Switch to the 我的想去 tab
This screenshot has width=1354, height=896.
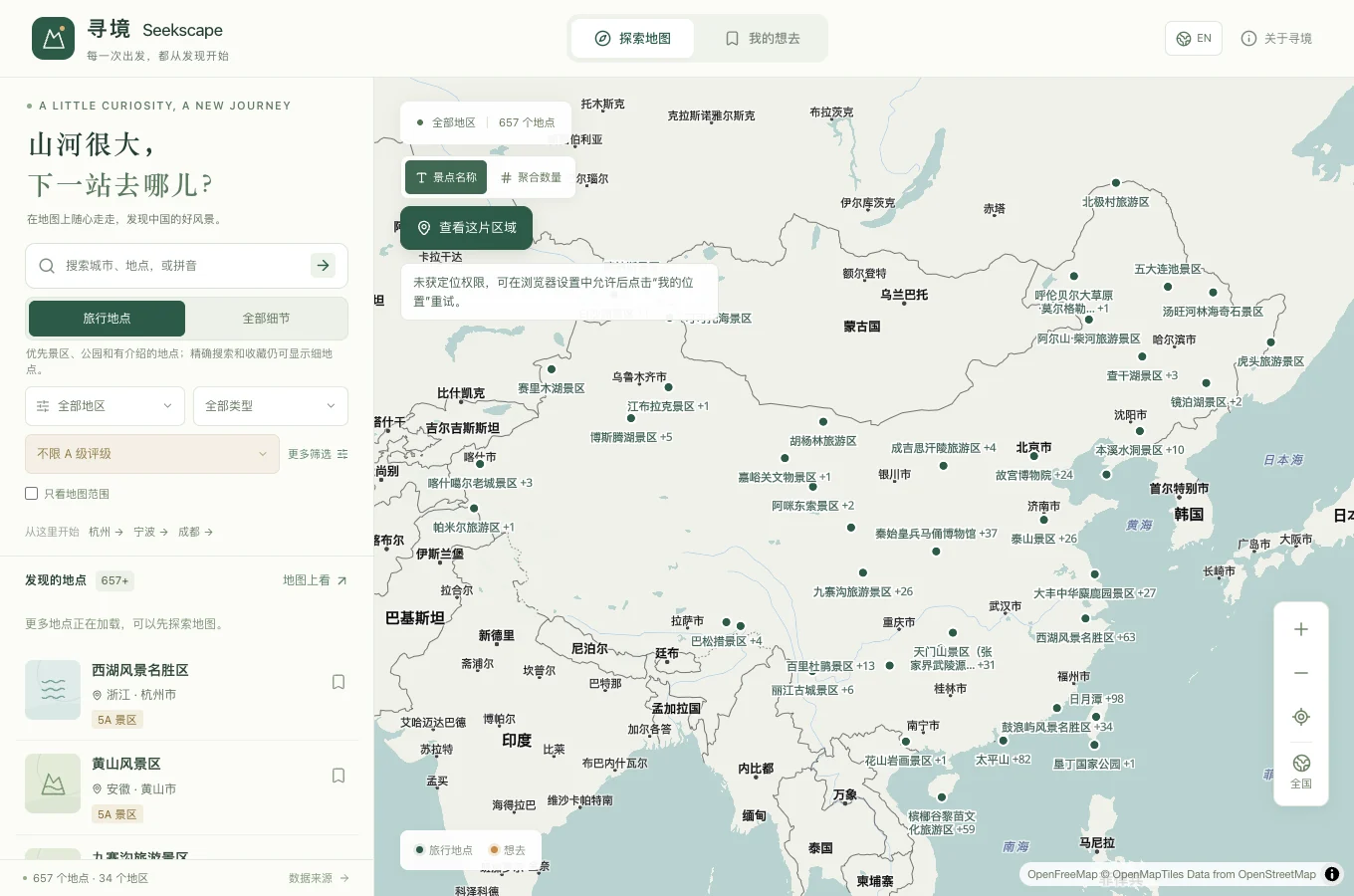point(763,38)
